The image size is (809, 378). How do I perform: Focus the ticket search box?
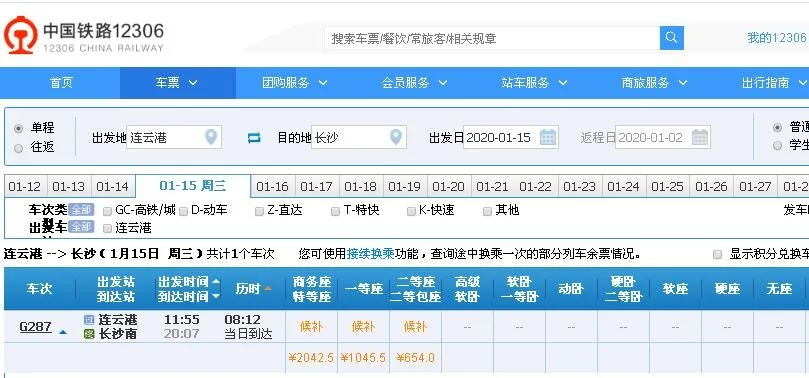(x=492, y=38)
